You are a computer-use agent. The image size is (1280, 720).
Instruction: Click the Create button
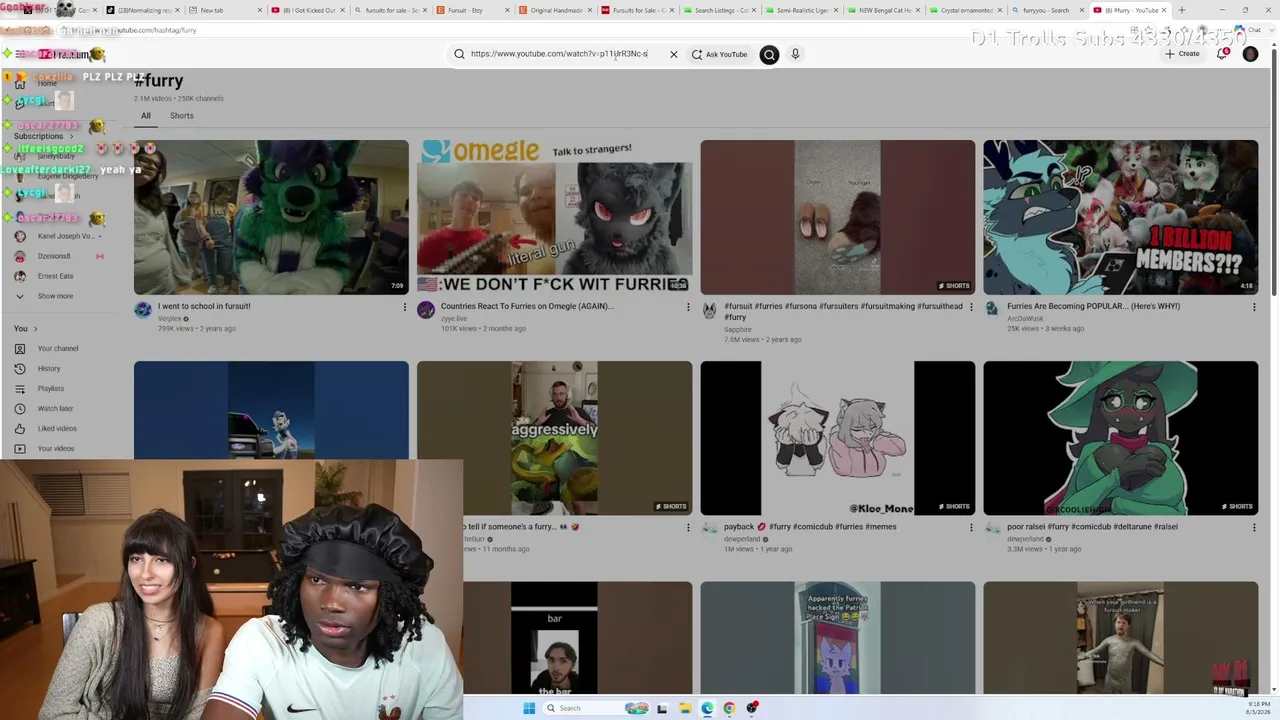coord(1182,54)
